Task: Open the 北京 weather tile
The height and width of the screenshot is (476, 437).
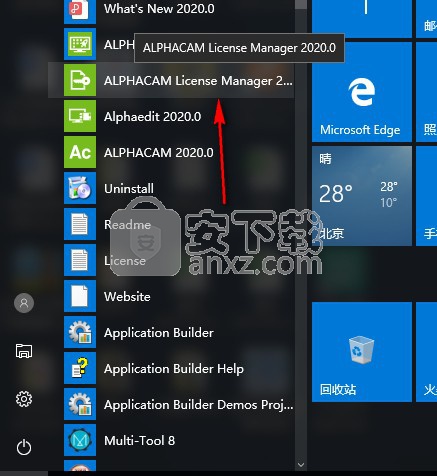Action: pos(362,196)
